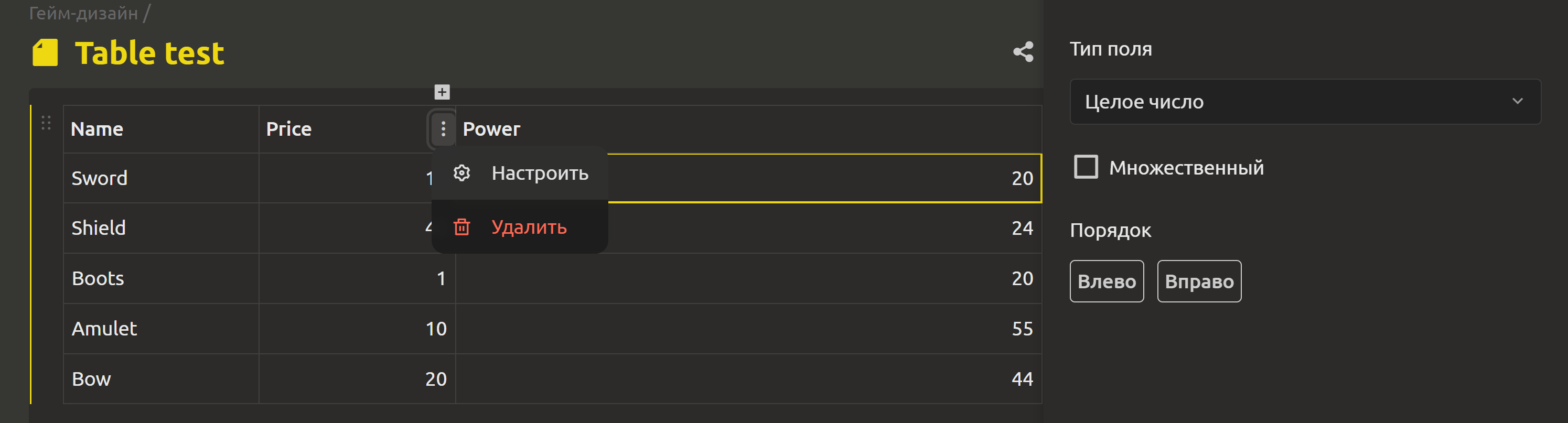Click the Влево order button
1568x423 pixels.
tap(1107, 281)
